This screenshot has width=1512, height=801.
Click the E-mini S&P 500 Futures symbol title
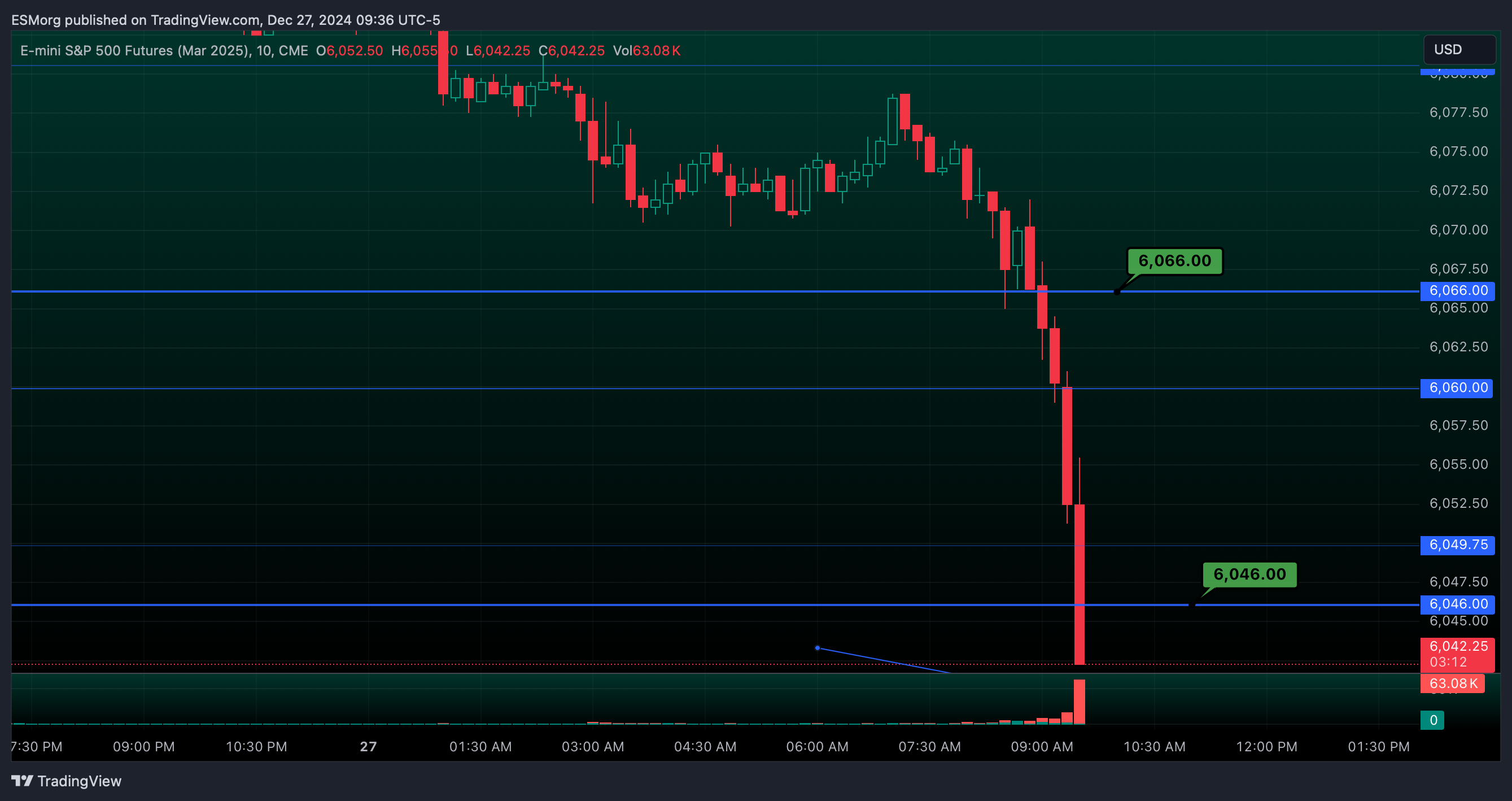(164, 50)
